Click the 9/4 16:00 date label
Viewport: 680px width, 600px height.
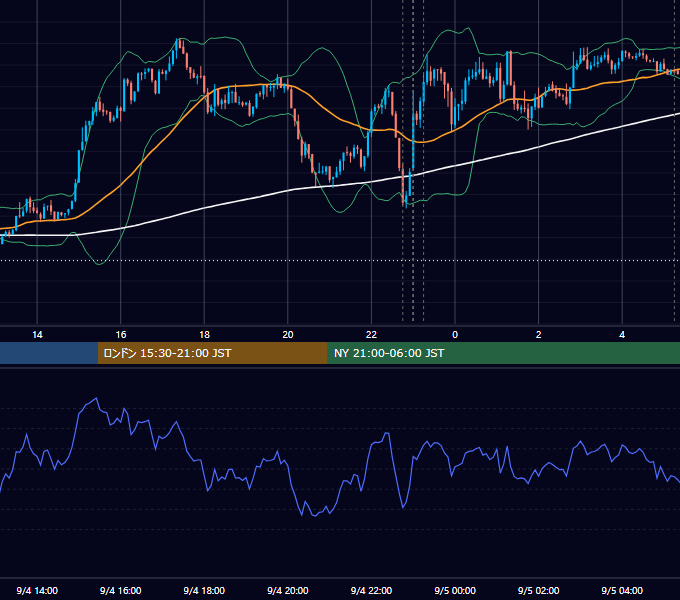(x=121, y=590)
